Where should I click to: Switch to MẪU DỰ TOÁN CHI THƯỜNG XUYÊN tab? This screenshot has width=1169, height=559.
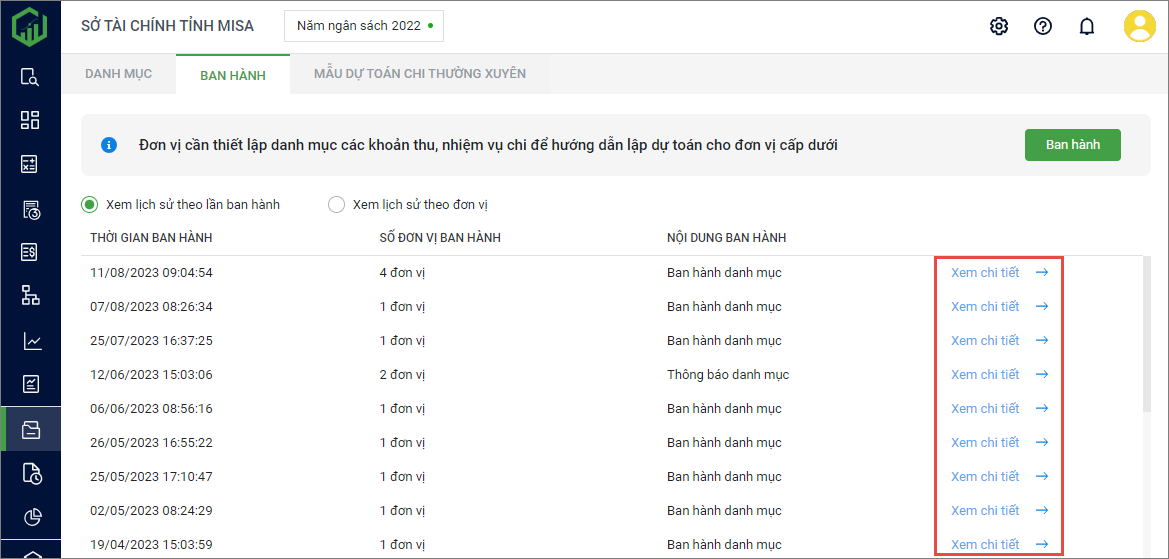(x=419, y=74)
